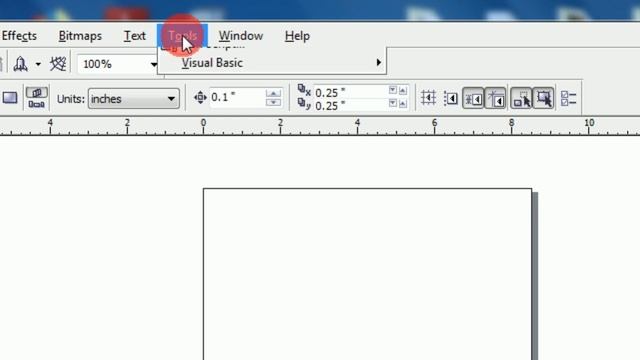The image size is (640, 360).
Task: Open the Options checklist icon
Action: click(x=568, y=98)
